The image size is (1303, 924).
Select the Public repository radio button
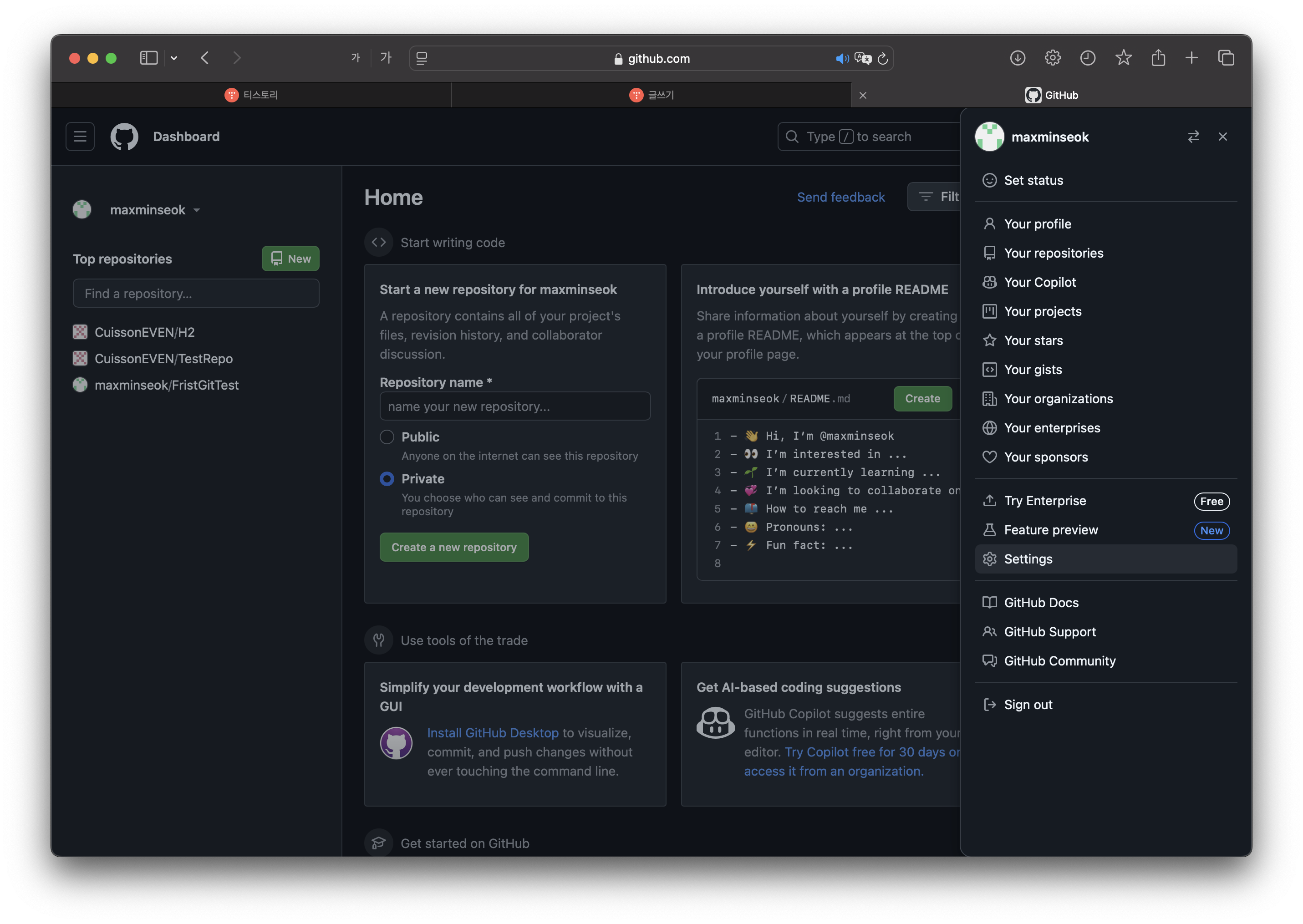[x=387, y=437]
